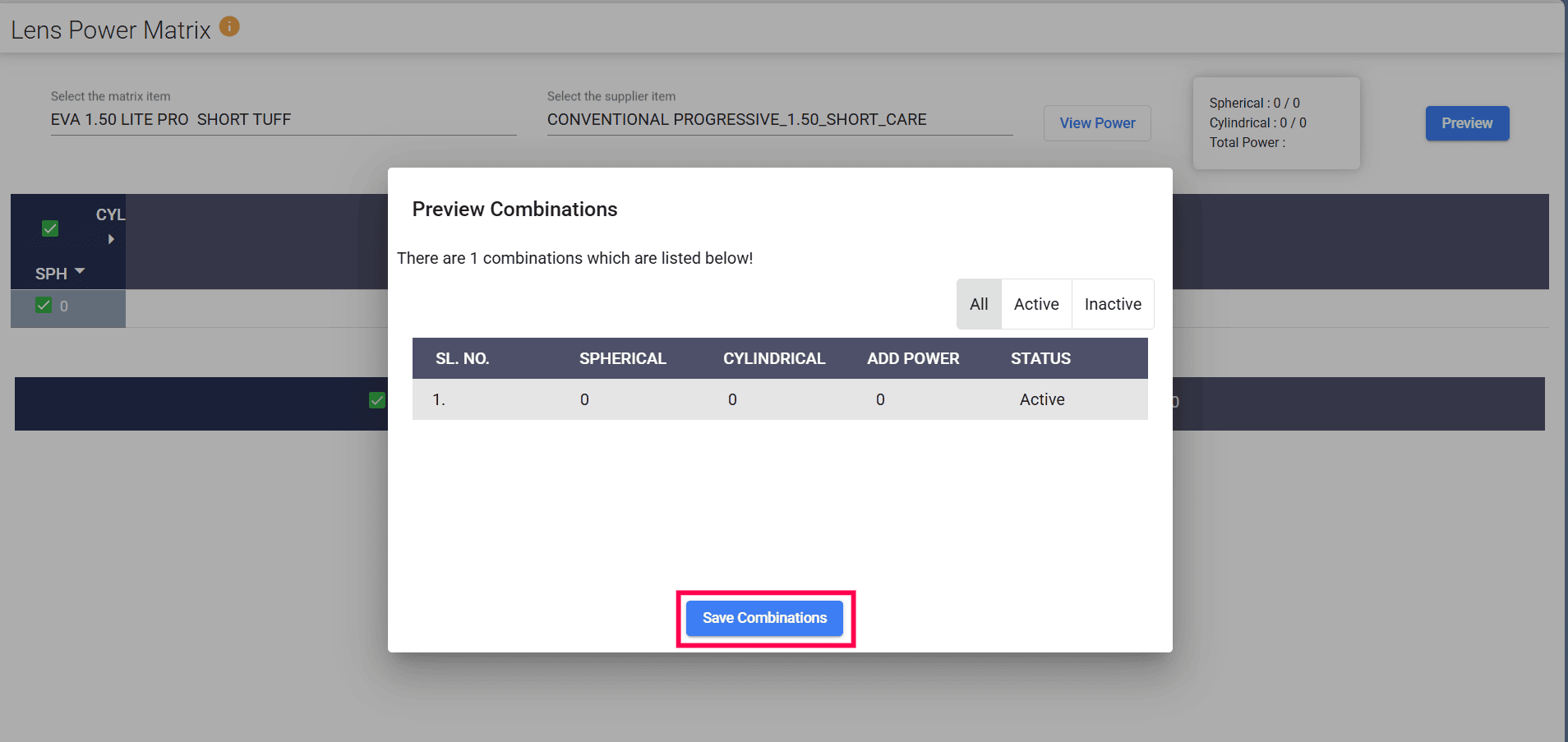Click the SL. NO. column header
Viewport: 1568px width, 742px height.
pyautogui.click(x=462, y=358)
